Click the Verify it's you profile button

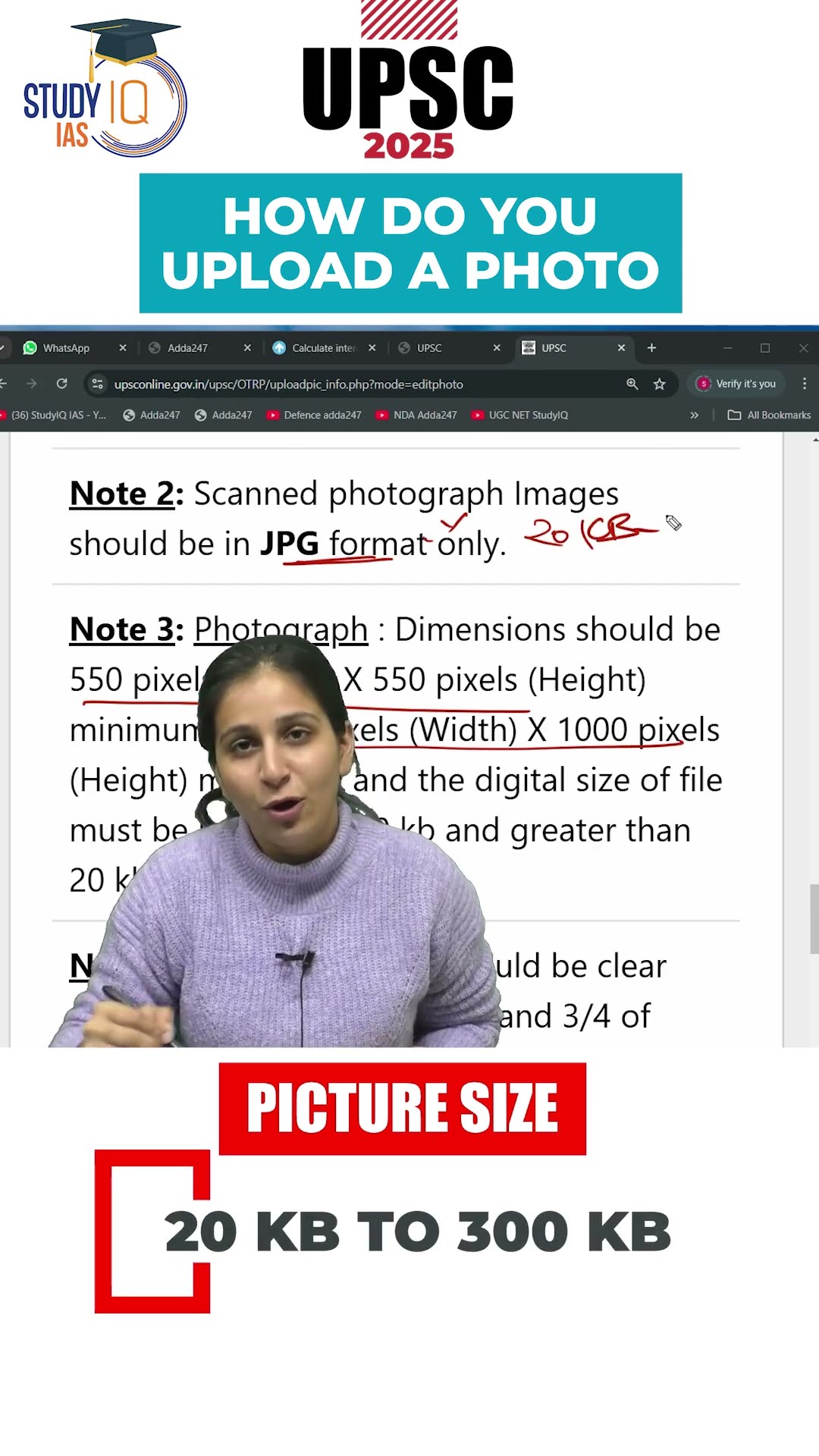pyautogui.click(x=737, y=384)
